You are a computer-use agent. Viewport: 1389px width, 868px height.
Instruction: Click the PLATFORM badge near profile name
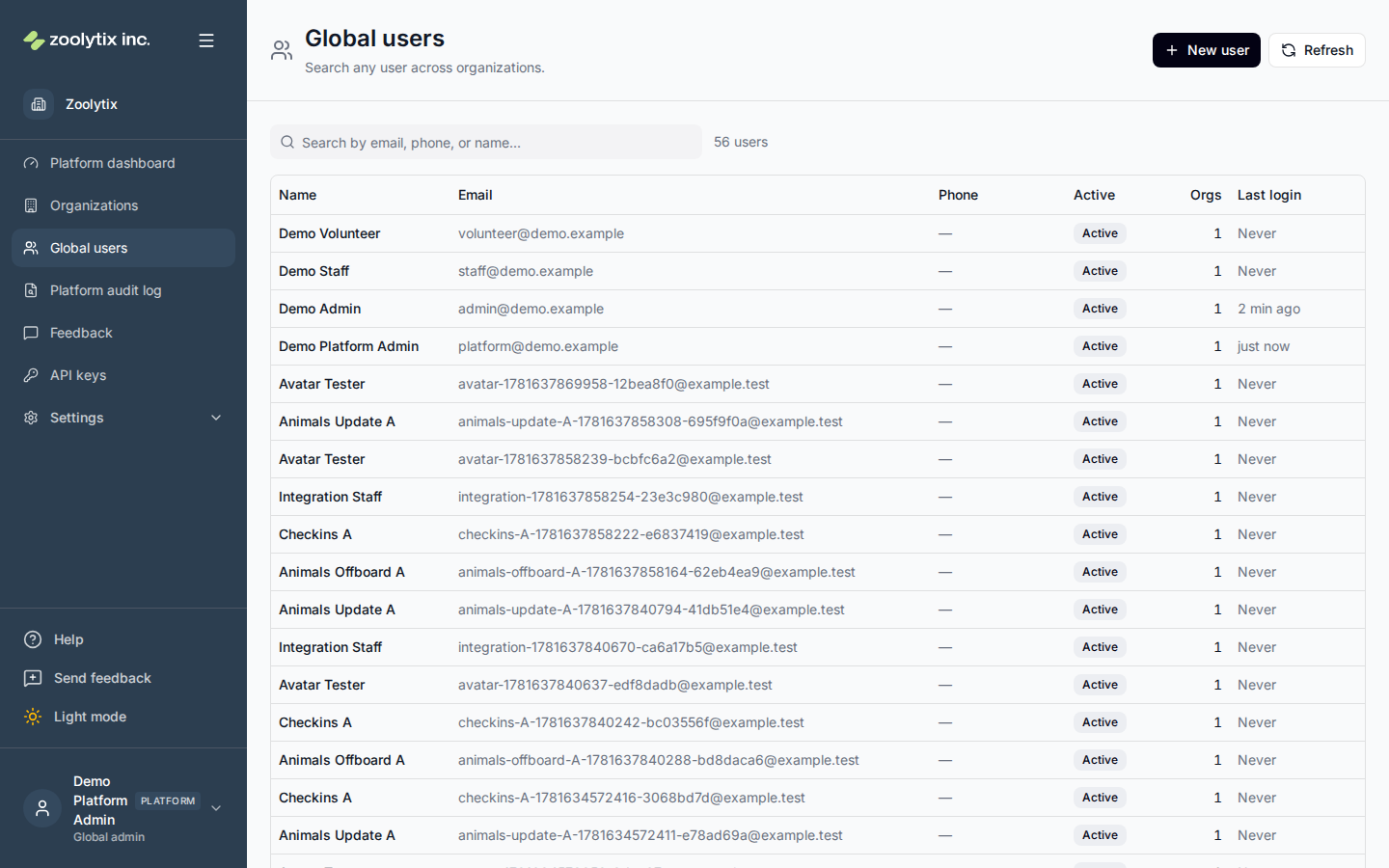click(168, 800)
